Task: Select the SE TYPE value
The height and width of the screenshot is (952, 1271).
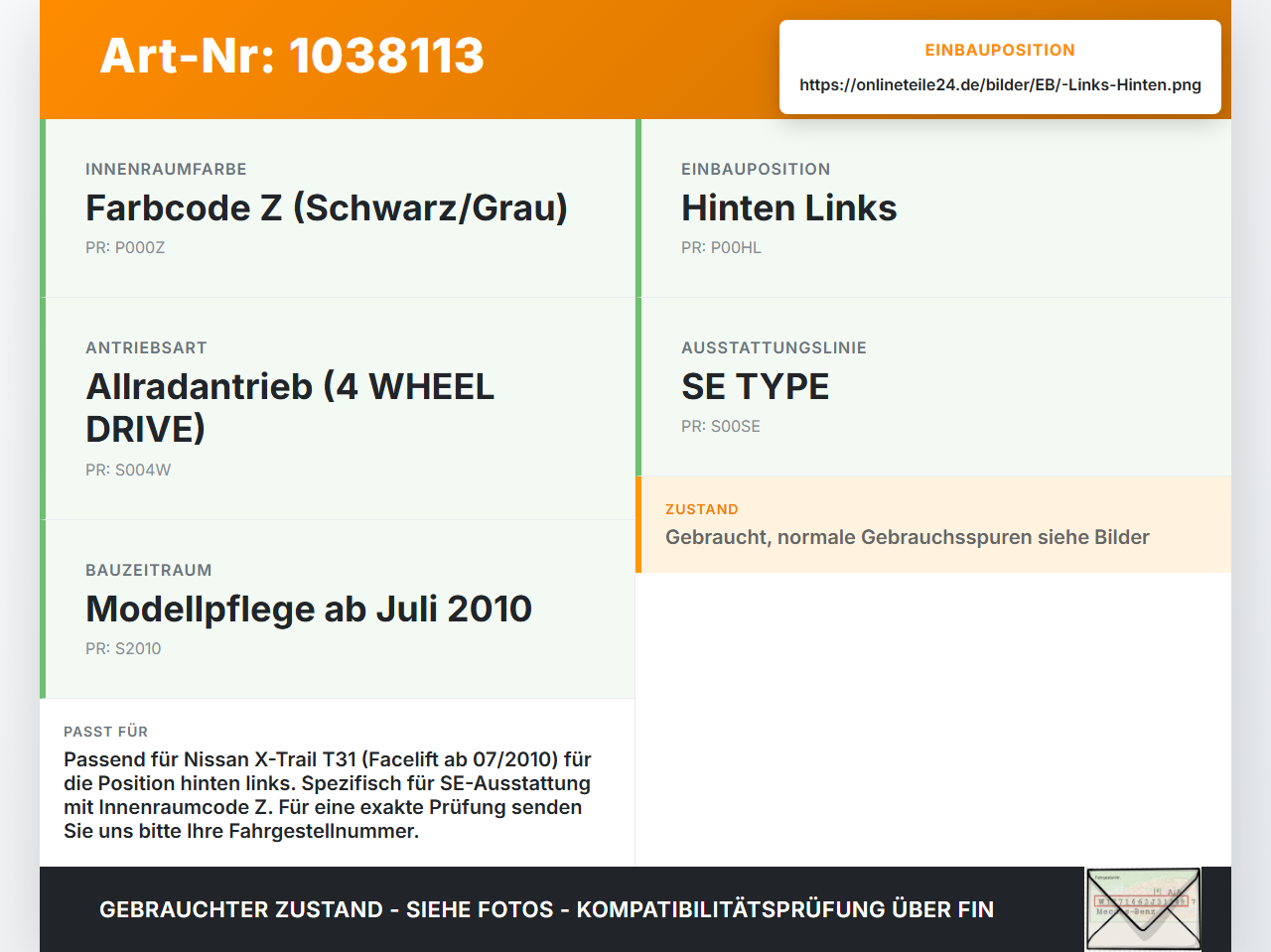Action: coord(755,387)
